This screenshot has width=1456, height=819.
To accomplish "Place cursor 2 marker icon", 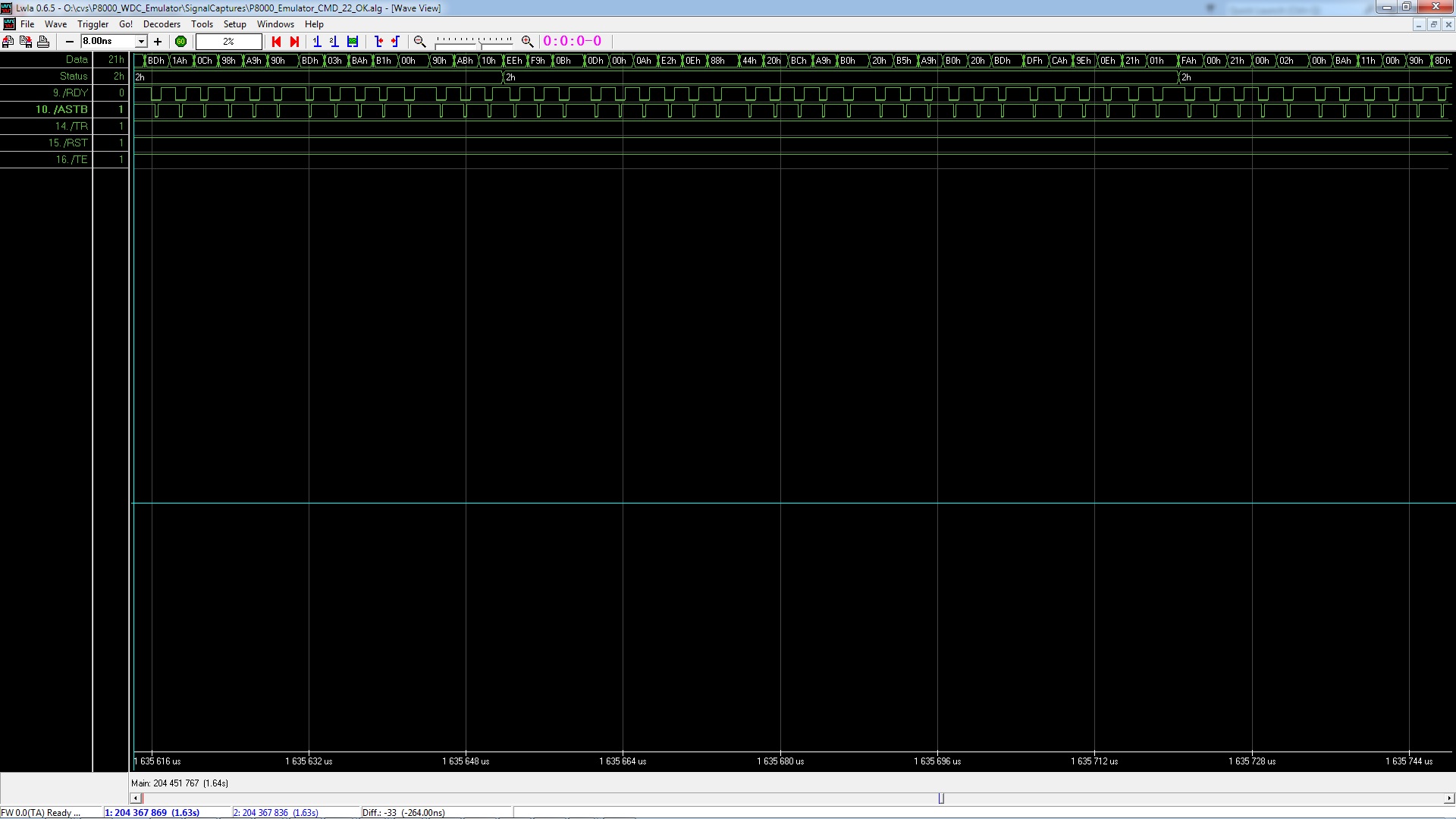I will click(334, 42).
